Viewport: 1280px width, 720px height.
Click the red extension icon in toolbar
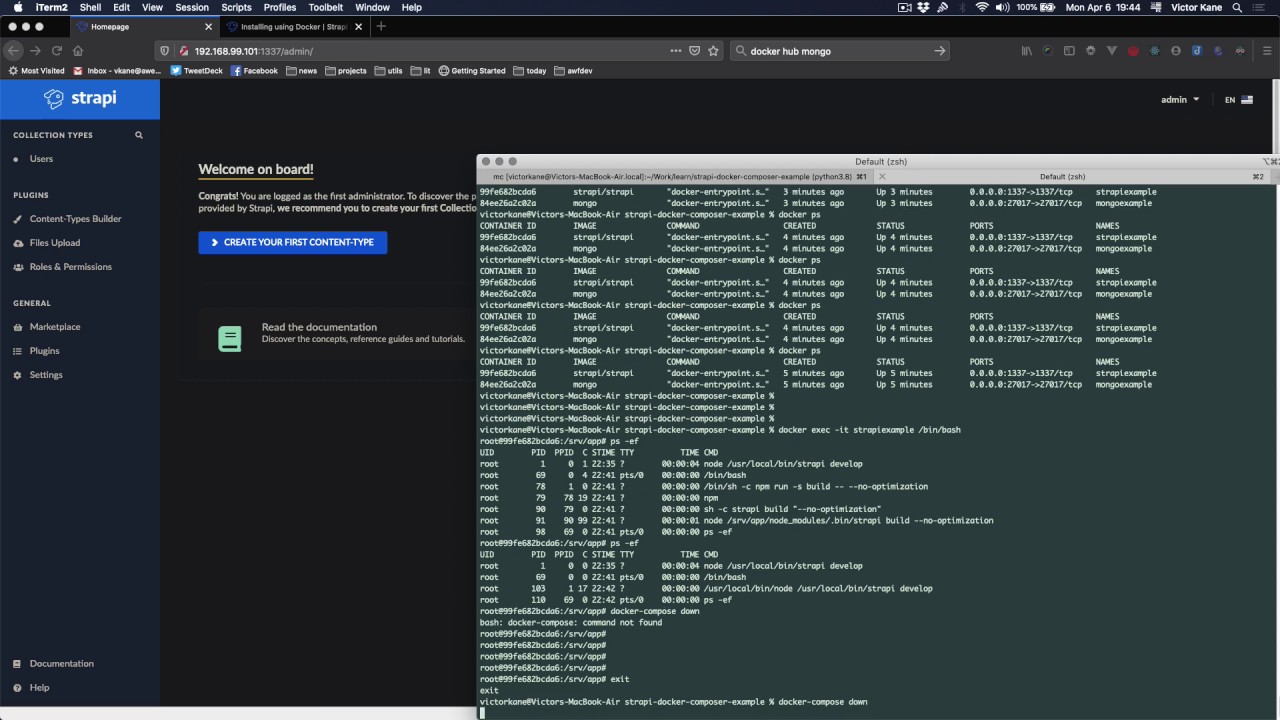click(x=1133, y=51)
